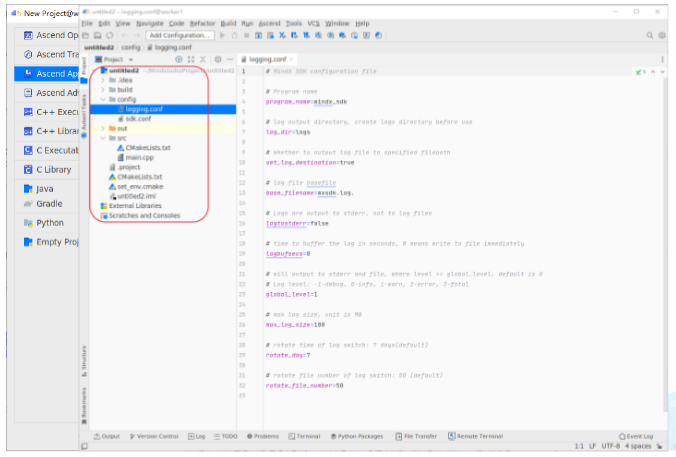Click Expand All icon in Project panel
Screen dimensions: 676x457
(191, 59)
